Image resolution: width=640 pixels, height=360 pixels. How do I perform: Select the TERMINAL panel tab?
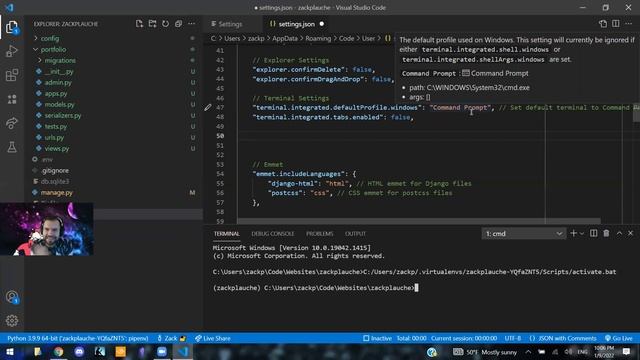tap(227, 233)
